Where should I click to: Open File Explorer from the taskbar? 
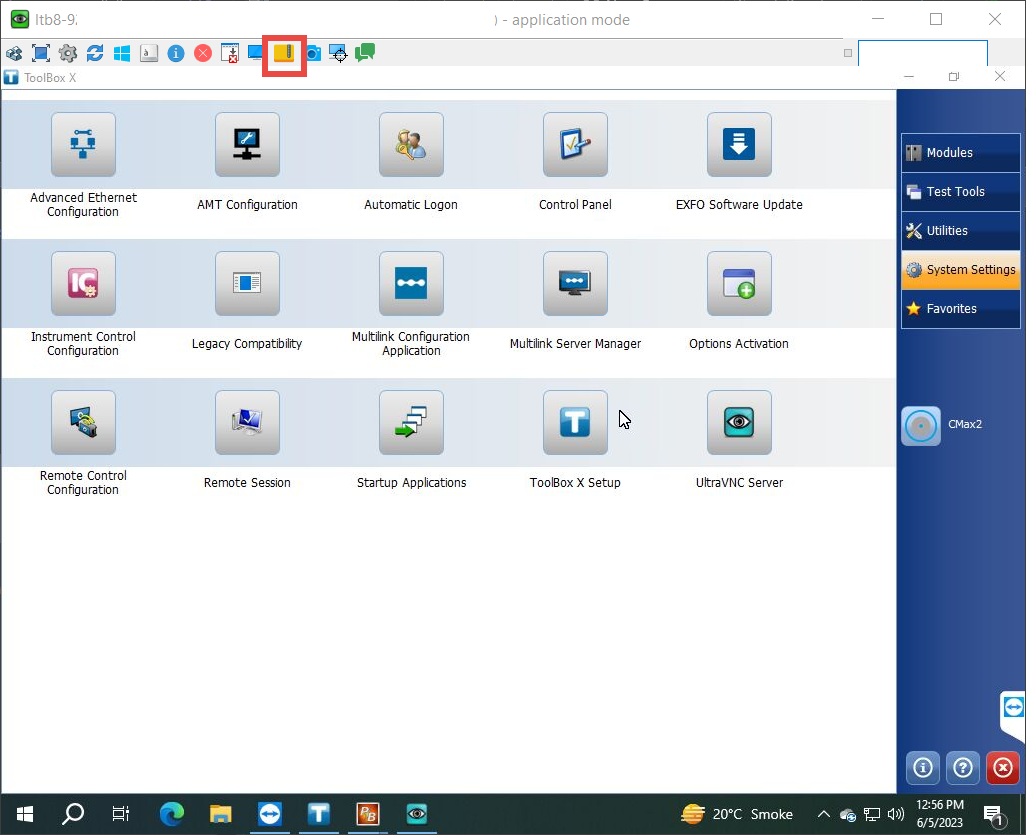point(221,814)
